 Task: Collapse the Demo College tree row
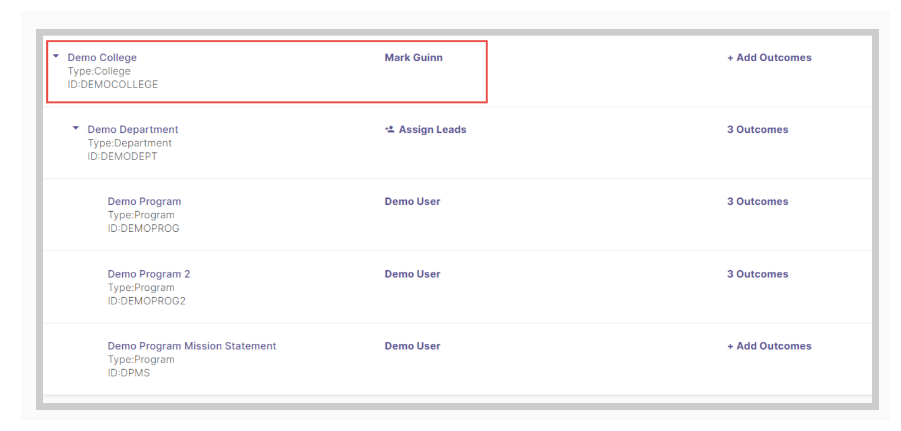click(x=56, y=56)
